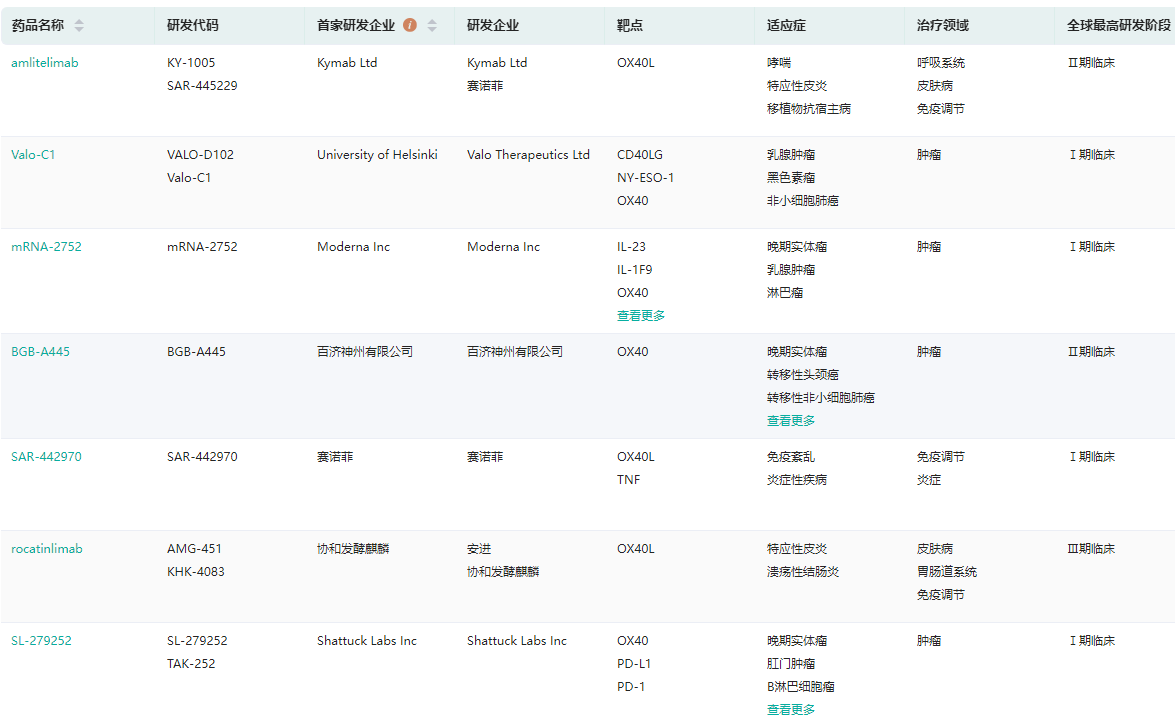Select the code KY-1005
This screenshot has width=1175, height=723.
click(191, 63)
